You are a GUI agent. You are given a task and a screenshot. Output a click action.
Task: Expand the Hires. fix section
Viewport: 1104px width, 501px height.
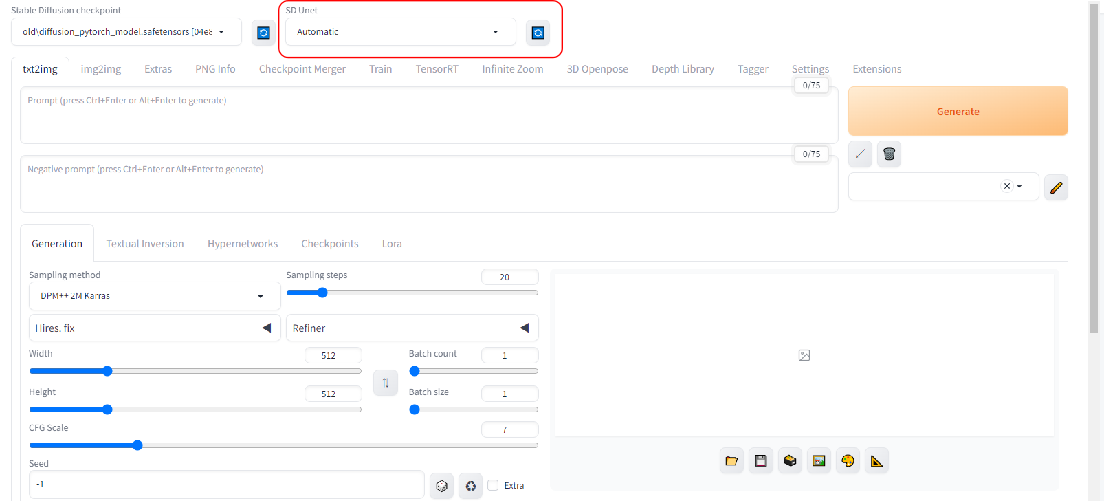pos(155,328)
